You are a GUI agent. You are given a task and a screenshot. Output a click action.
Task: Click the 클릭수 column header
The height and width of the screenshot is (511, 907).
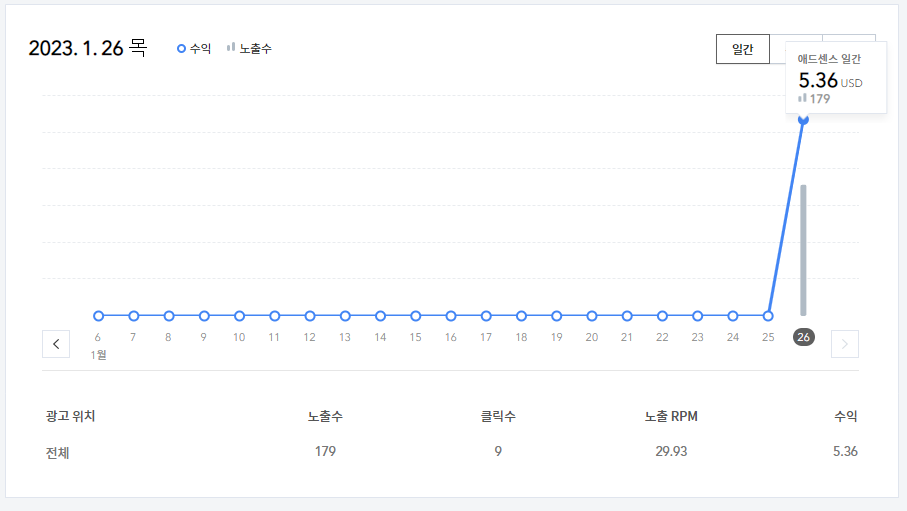(498, 416)
